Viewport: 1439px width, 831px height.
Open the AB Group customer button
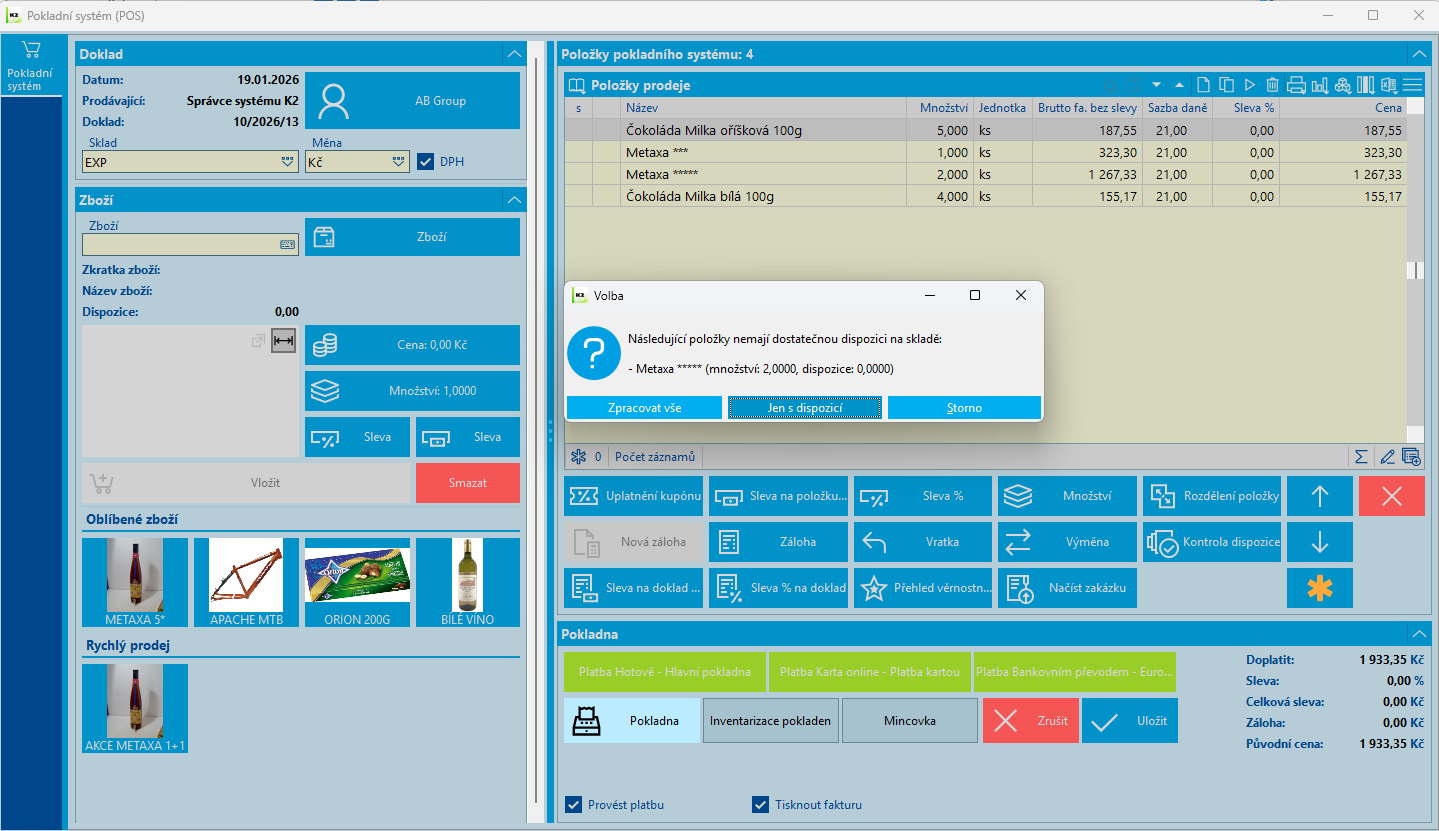pyautogui.click(x=412, y=101)
